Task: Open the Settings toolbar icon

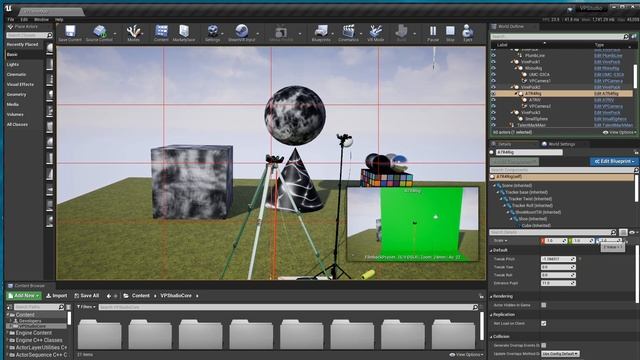Action: 213,31
